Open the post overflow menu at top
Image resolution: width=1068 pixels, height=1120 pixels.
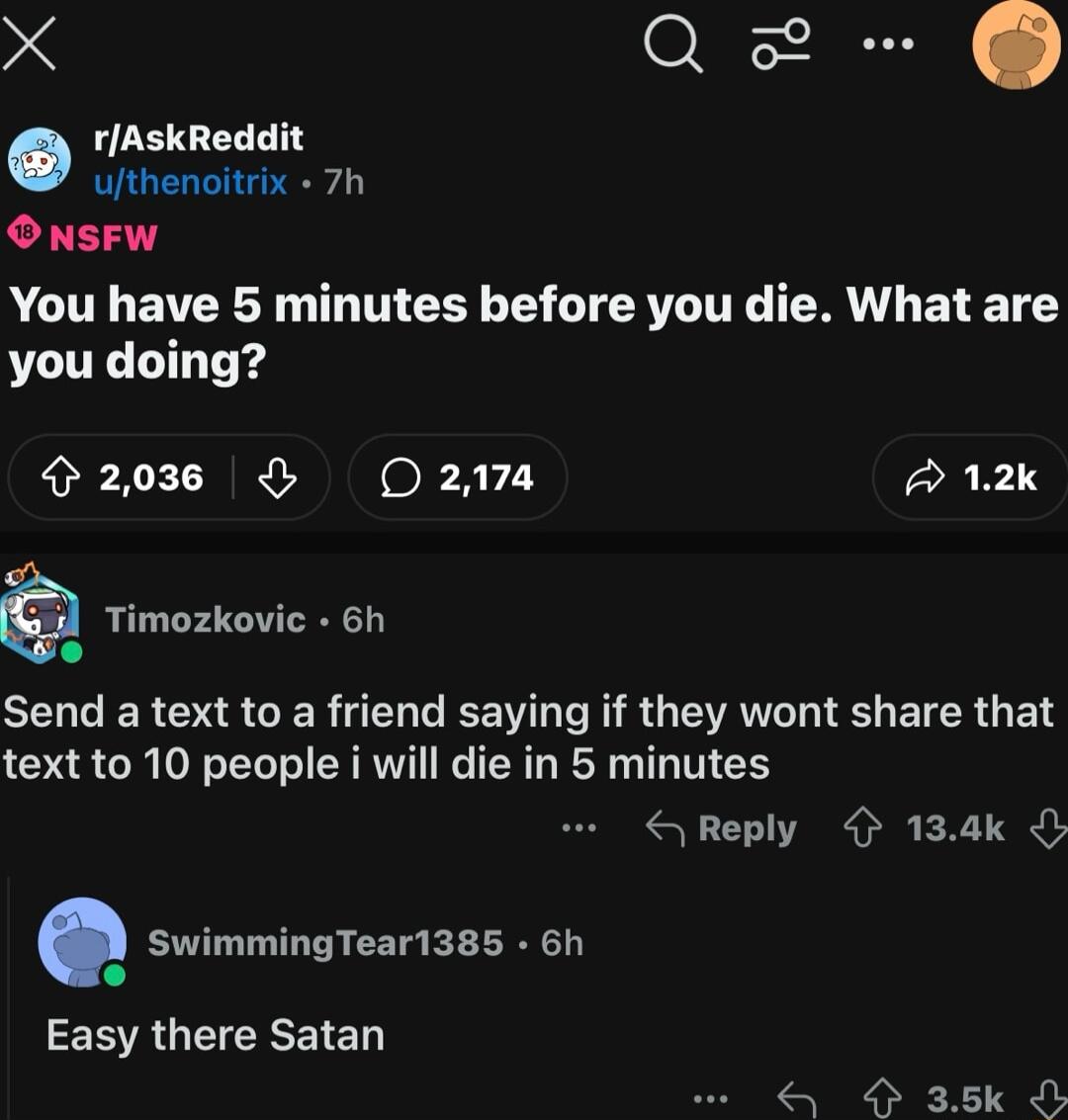[887, 44]
